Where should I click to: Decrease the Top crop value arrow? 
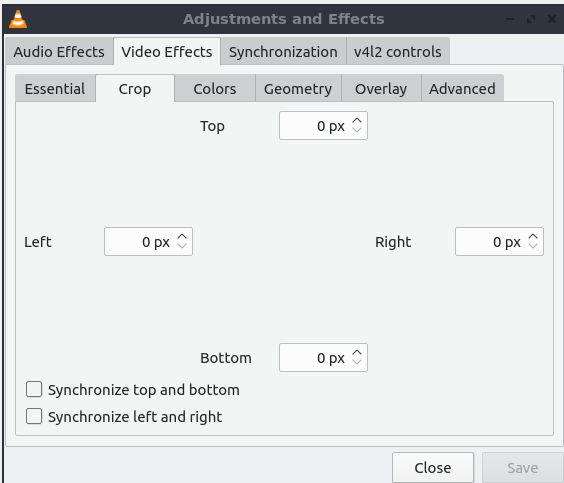click(357, 129)
